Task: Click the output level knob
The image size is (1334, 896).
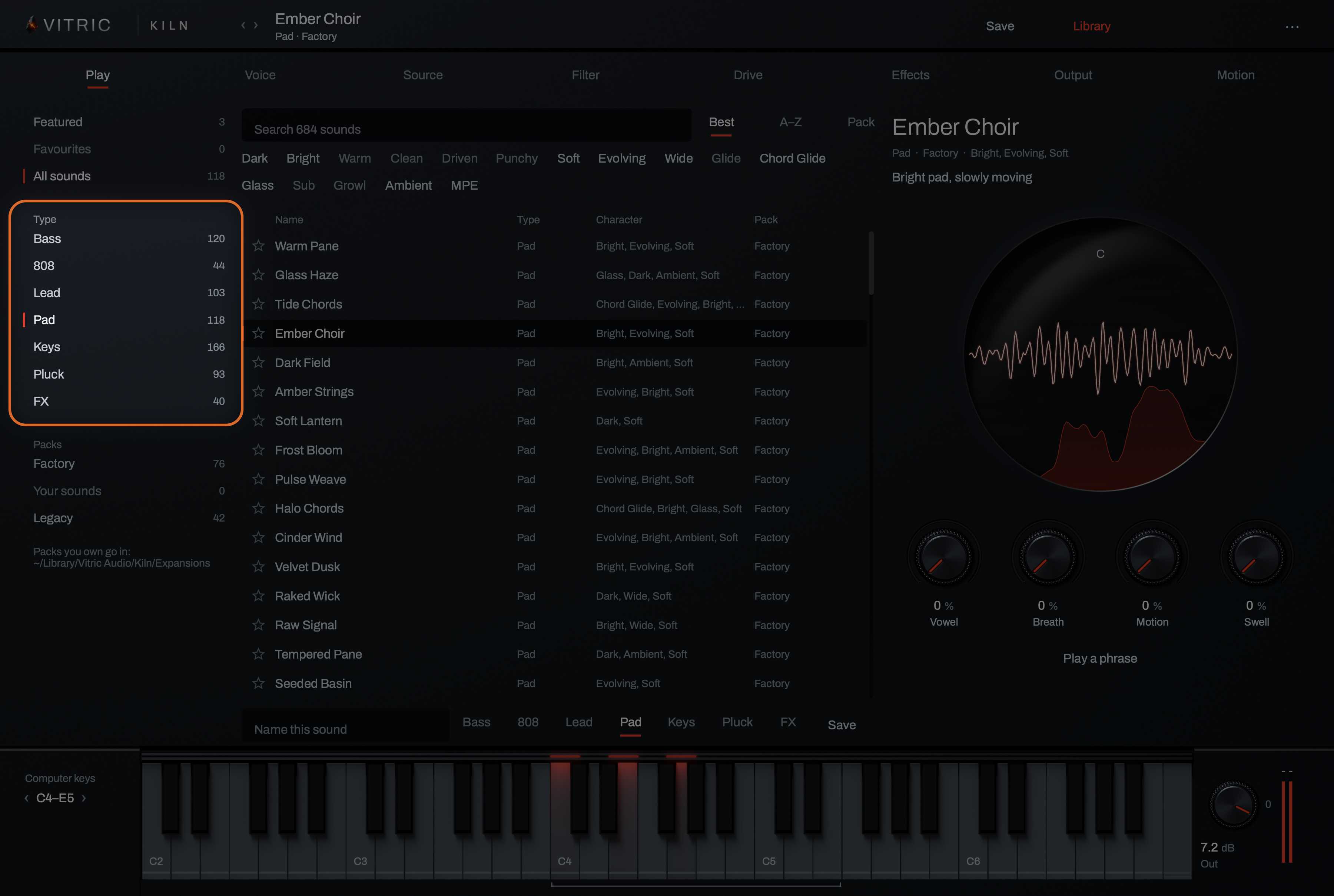Action: [x=1233, y=804]
